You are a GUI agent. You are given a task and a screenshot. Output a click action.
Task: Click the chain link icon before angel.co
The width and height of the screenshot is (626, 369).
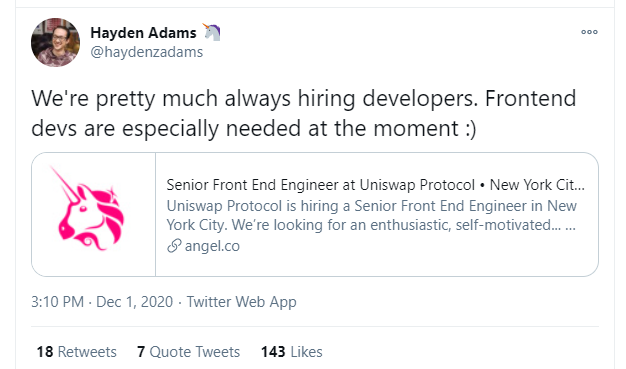pos(174,246)
